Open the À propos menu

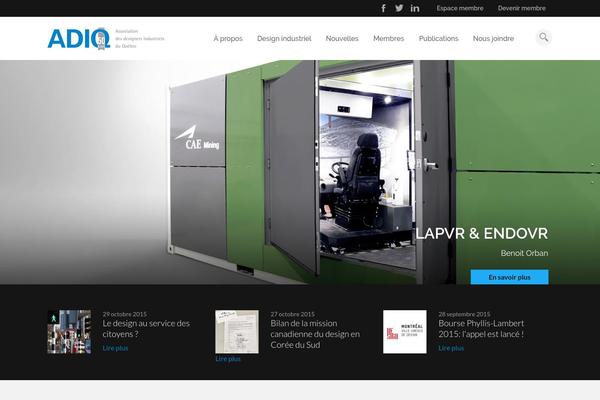228,39
